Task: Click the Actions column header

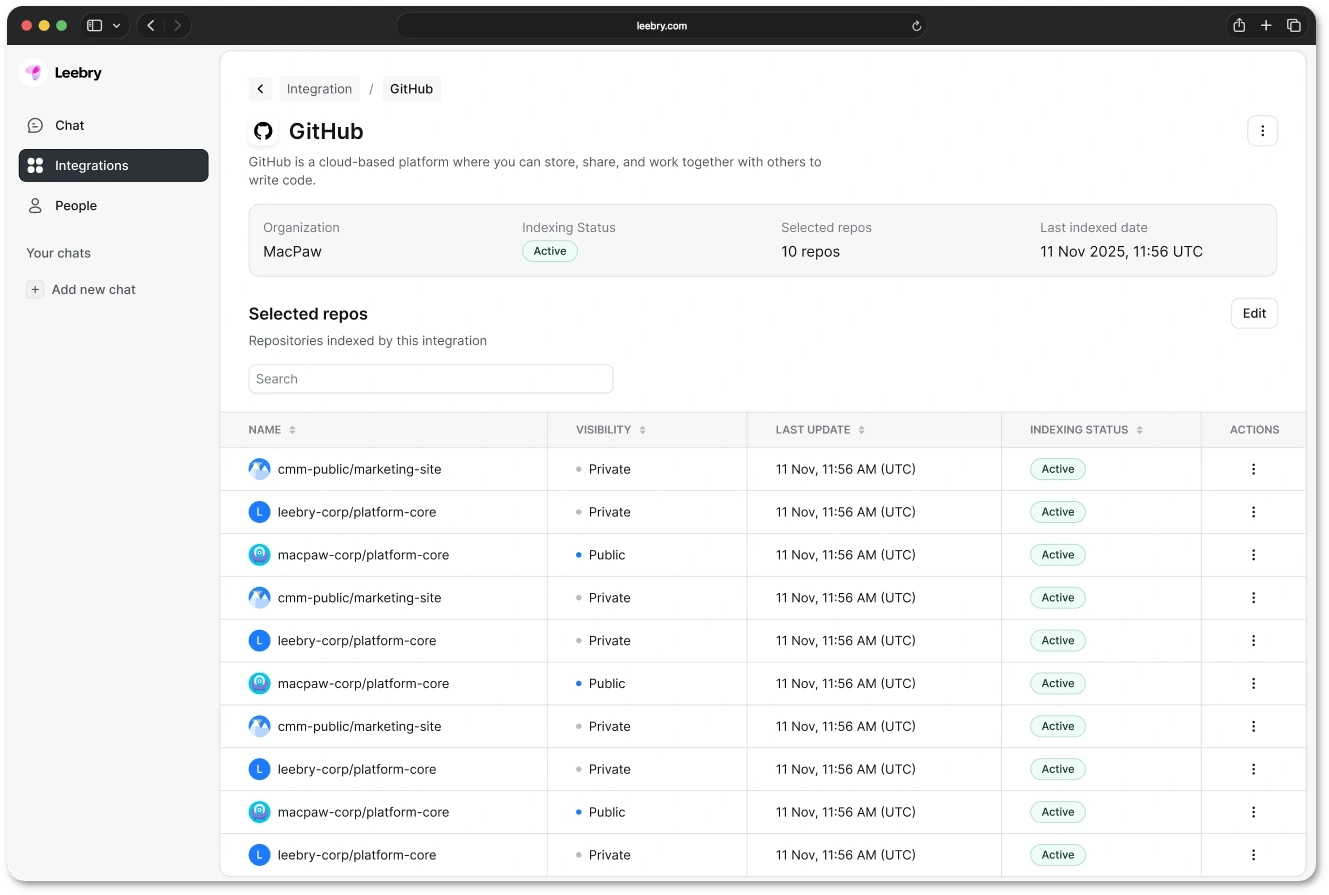Action: [x=1254, y=430]
